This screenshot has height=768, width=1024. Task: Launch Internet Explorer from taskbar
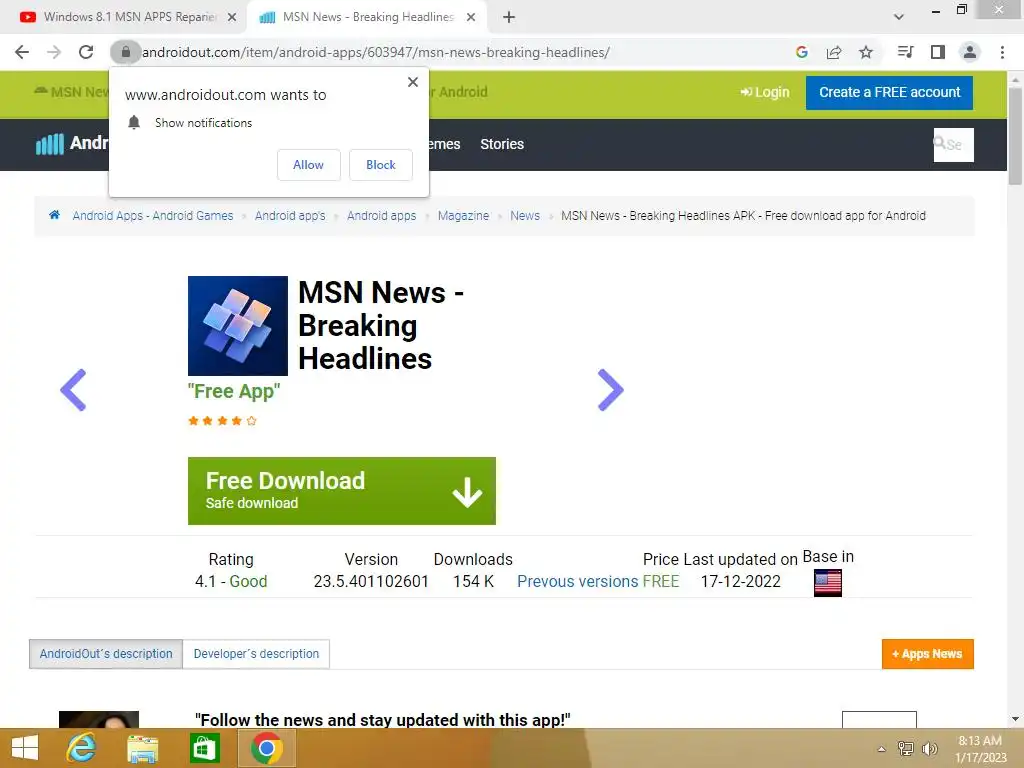click(x=81, y=748)
